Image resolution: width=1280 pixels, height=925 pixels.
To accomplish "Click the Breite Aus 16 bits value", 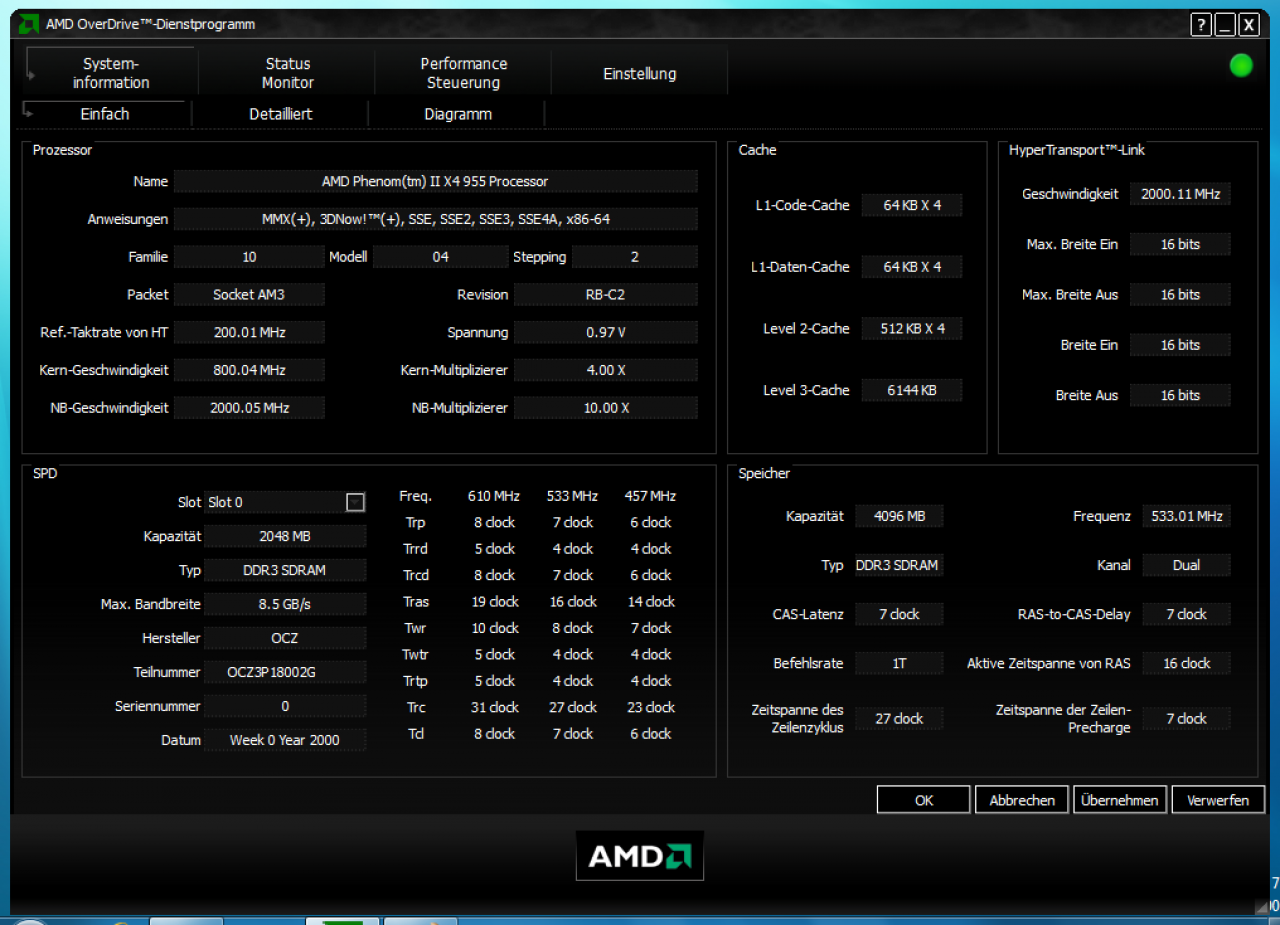I will click(x=1180, y=395).
